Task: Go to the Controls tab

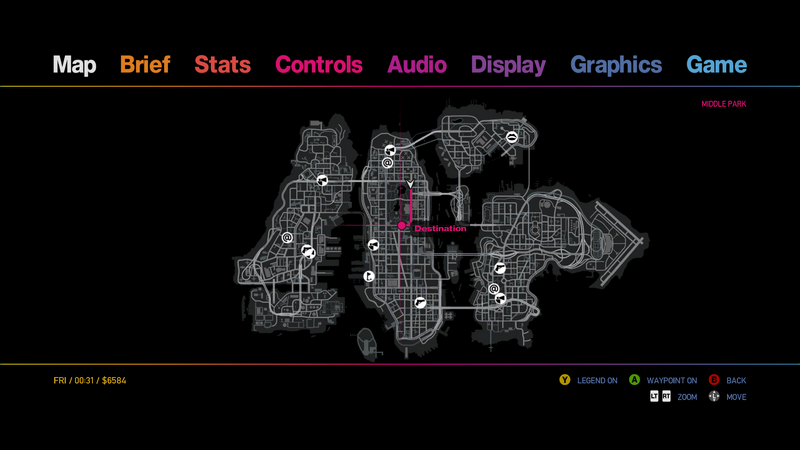Action: [319, 65]
